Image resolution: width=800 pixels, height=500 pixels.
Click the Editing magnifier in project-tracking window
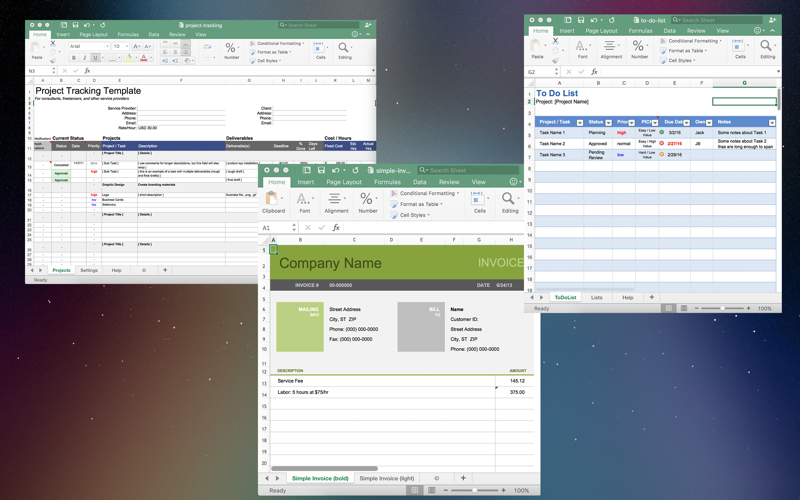tap(343, 47)
